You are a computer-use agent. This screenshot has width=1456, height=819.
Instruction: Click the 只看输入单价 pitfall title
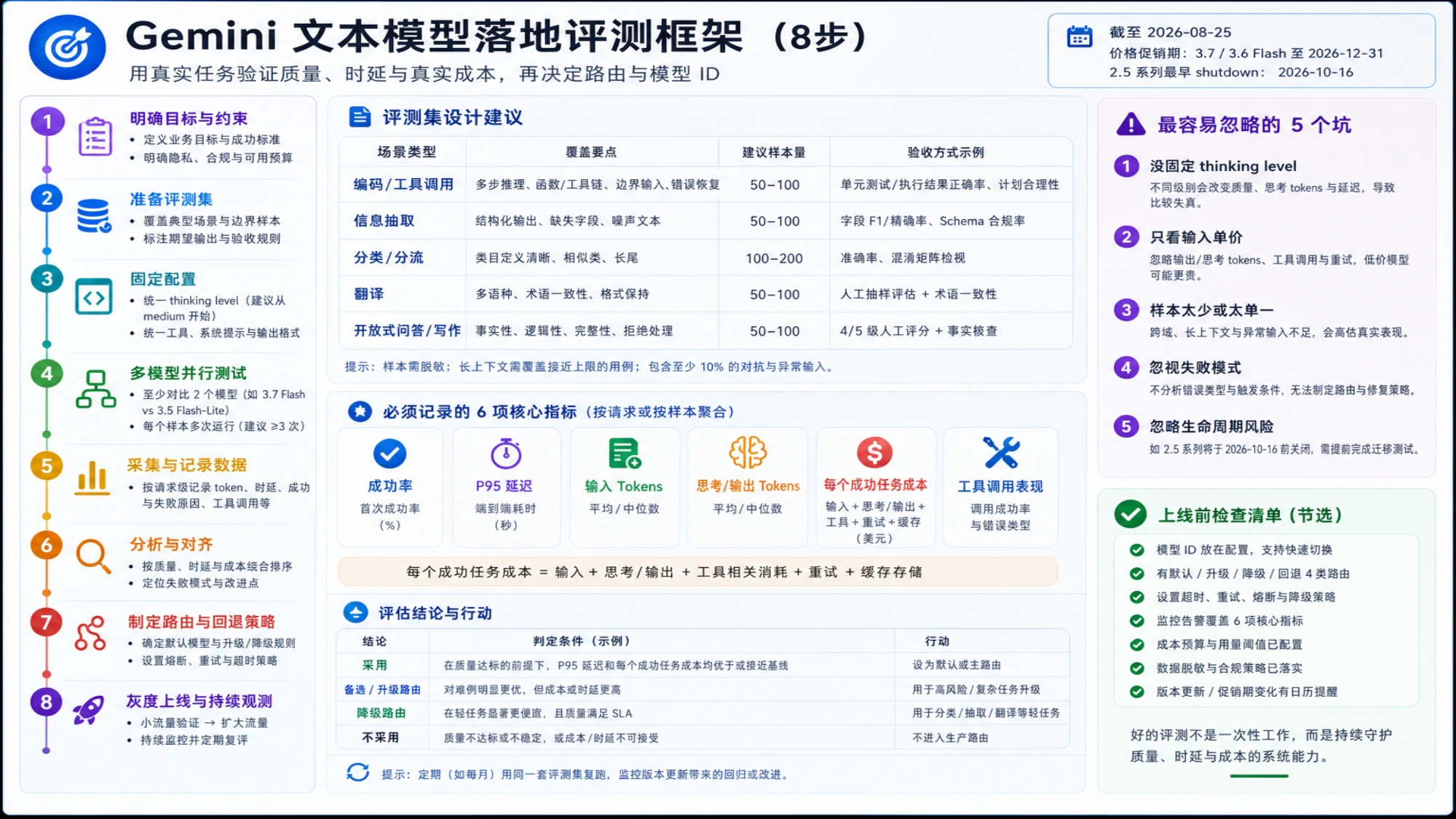coord(1196,237)
